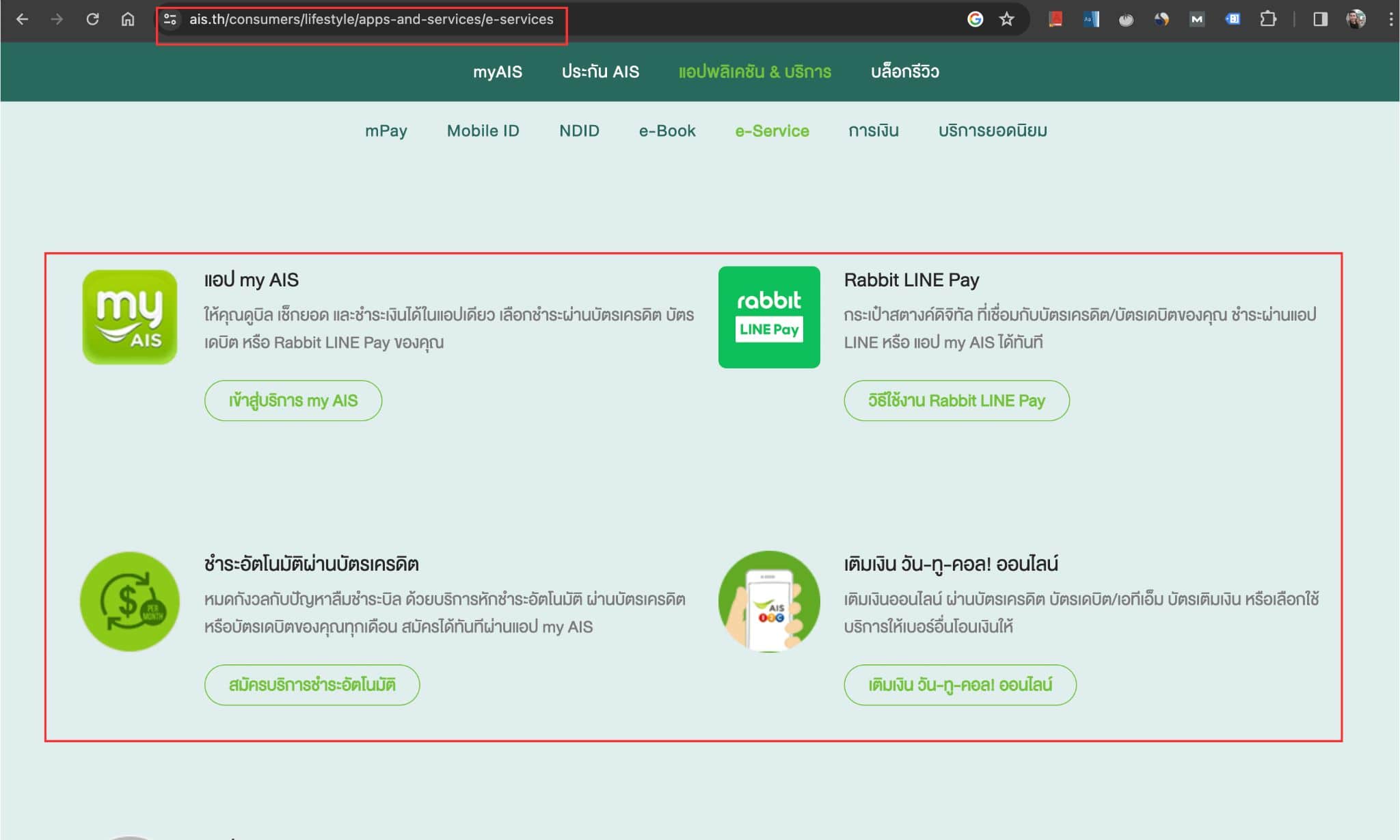Open the blue translate extension icon
1400x840 pixels.
1233,19
